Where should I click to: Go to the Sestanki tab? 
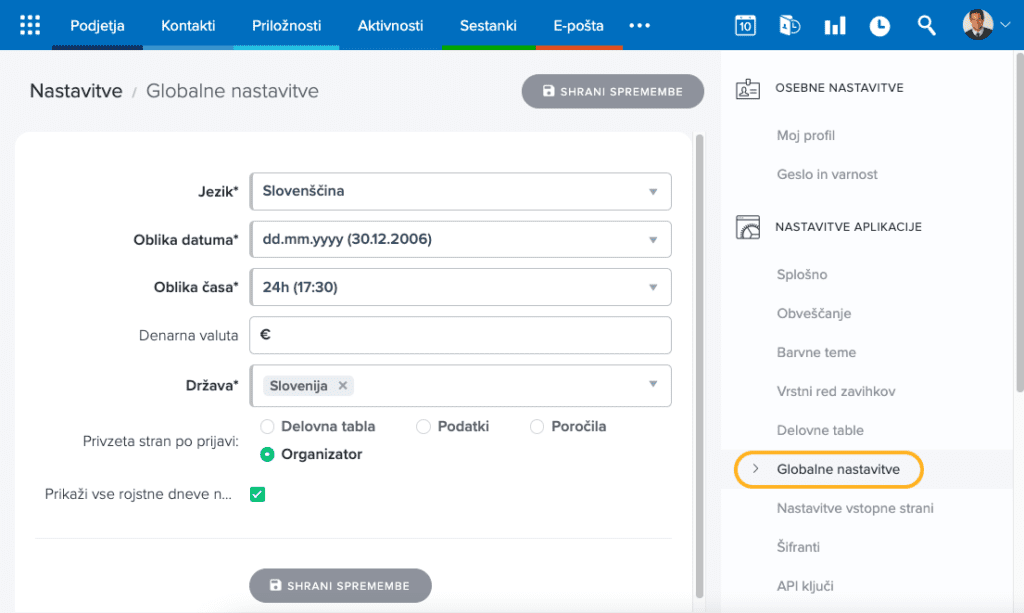pos(487,26)
